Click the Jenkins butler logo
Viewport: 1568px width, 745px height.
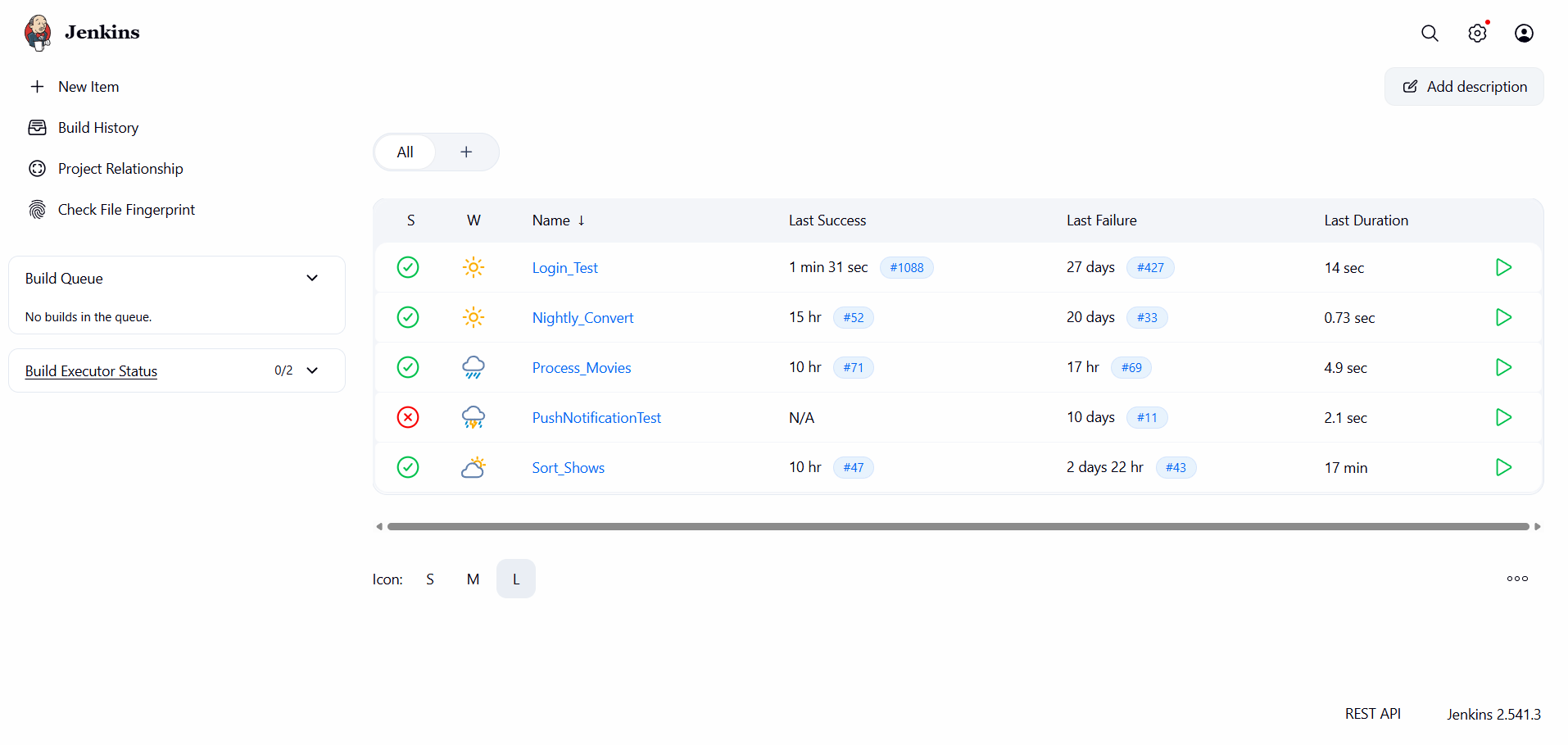(38, 33)
